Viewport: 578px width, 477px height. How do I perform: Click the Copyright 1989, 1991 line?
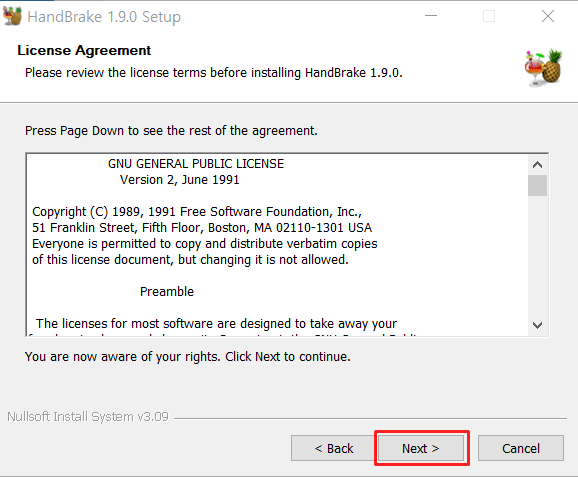[x=197, y=212]
